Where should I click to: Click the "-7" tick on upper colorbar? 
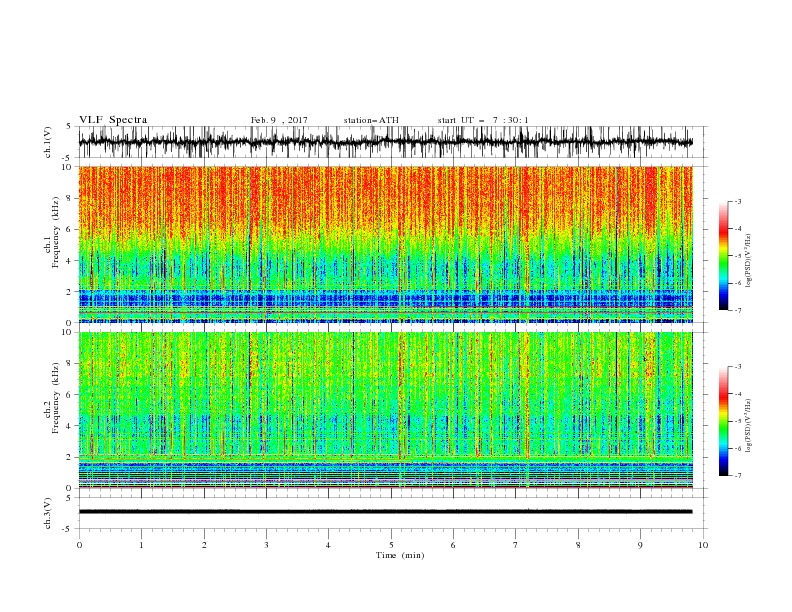737,310
